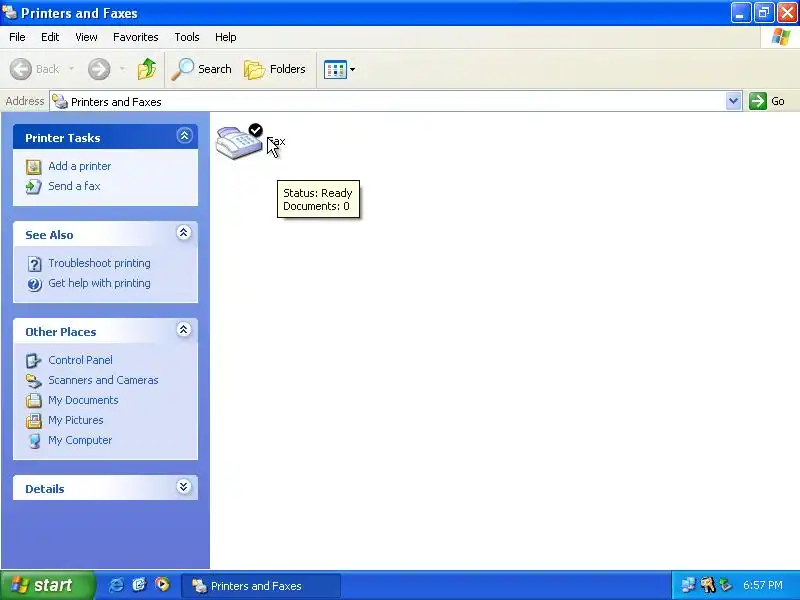Click the Go button
This screenshot has height=600, width=800.
767,101
